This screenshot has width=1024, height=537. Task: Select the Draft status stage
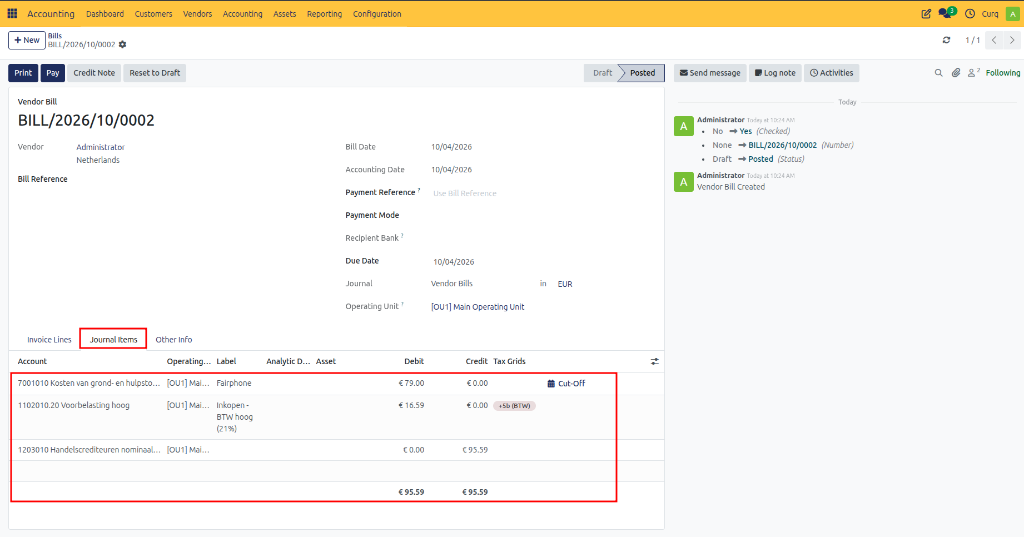[602, 73]
